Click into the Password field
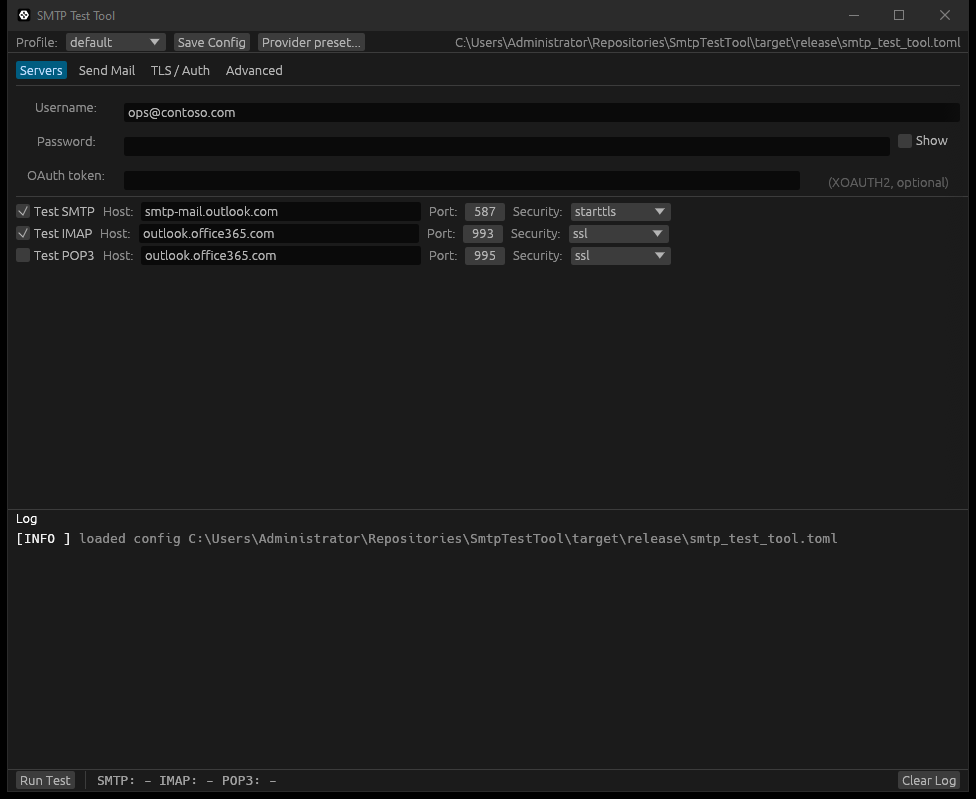Image resolution: width=976 pixels, height=799 pixels. (507, 146)
